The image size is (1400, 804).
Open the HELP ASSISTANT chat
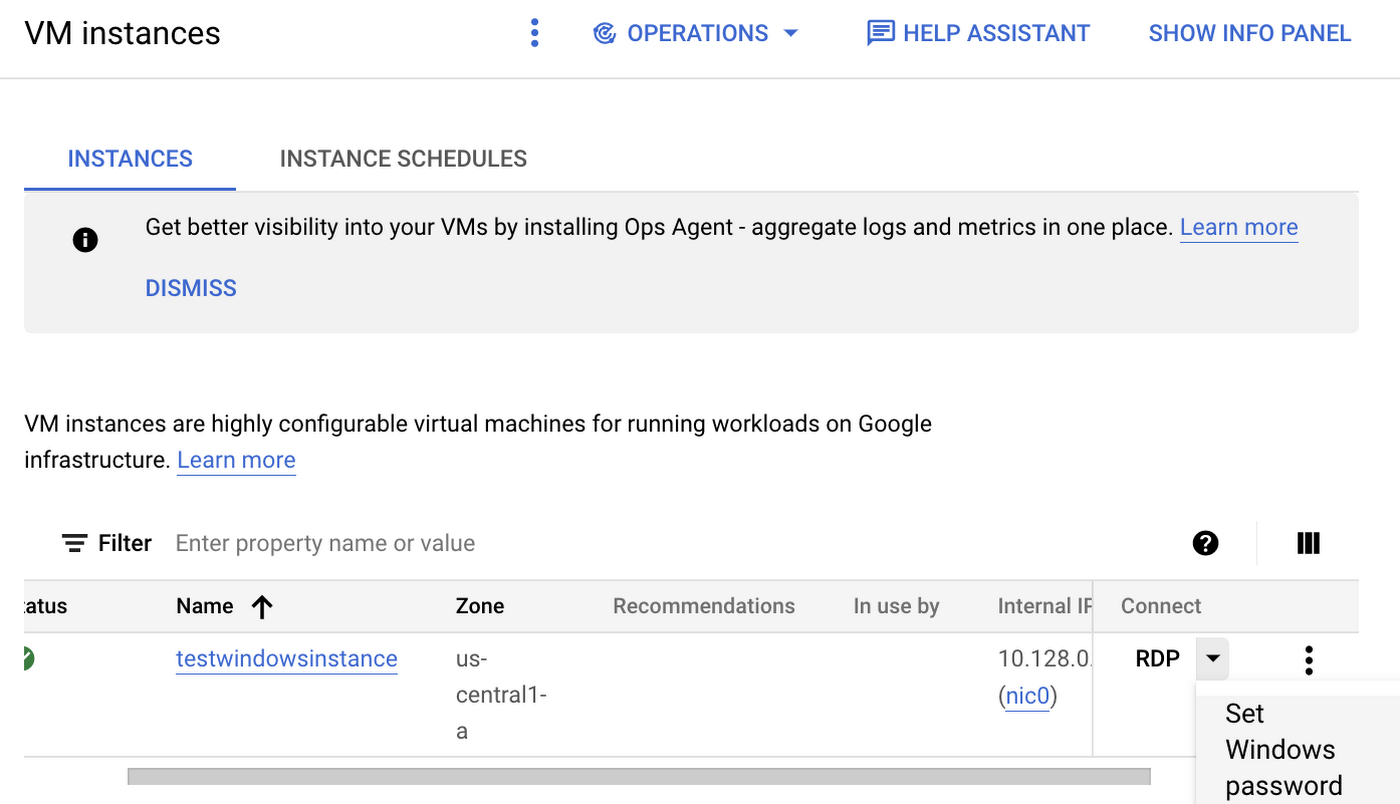[x=979, y=33]
